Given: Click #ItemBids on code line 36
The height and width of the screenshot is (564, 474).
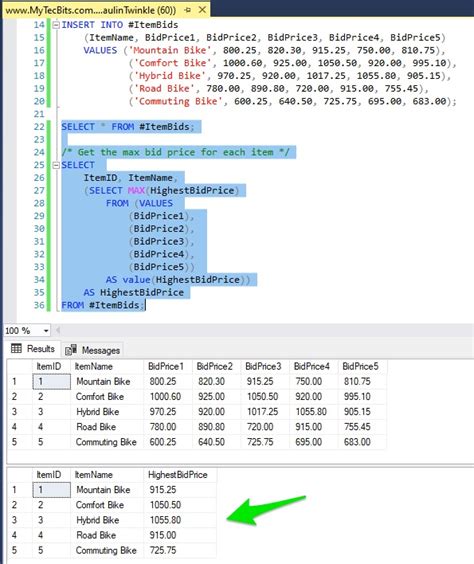Looking at the screenshot, I should coord(114,305).
